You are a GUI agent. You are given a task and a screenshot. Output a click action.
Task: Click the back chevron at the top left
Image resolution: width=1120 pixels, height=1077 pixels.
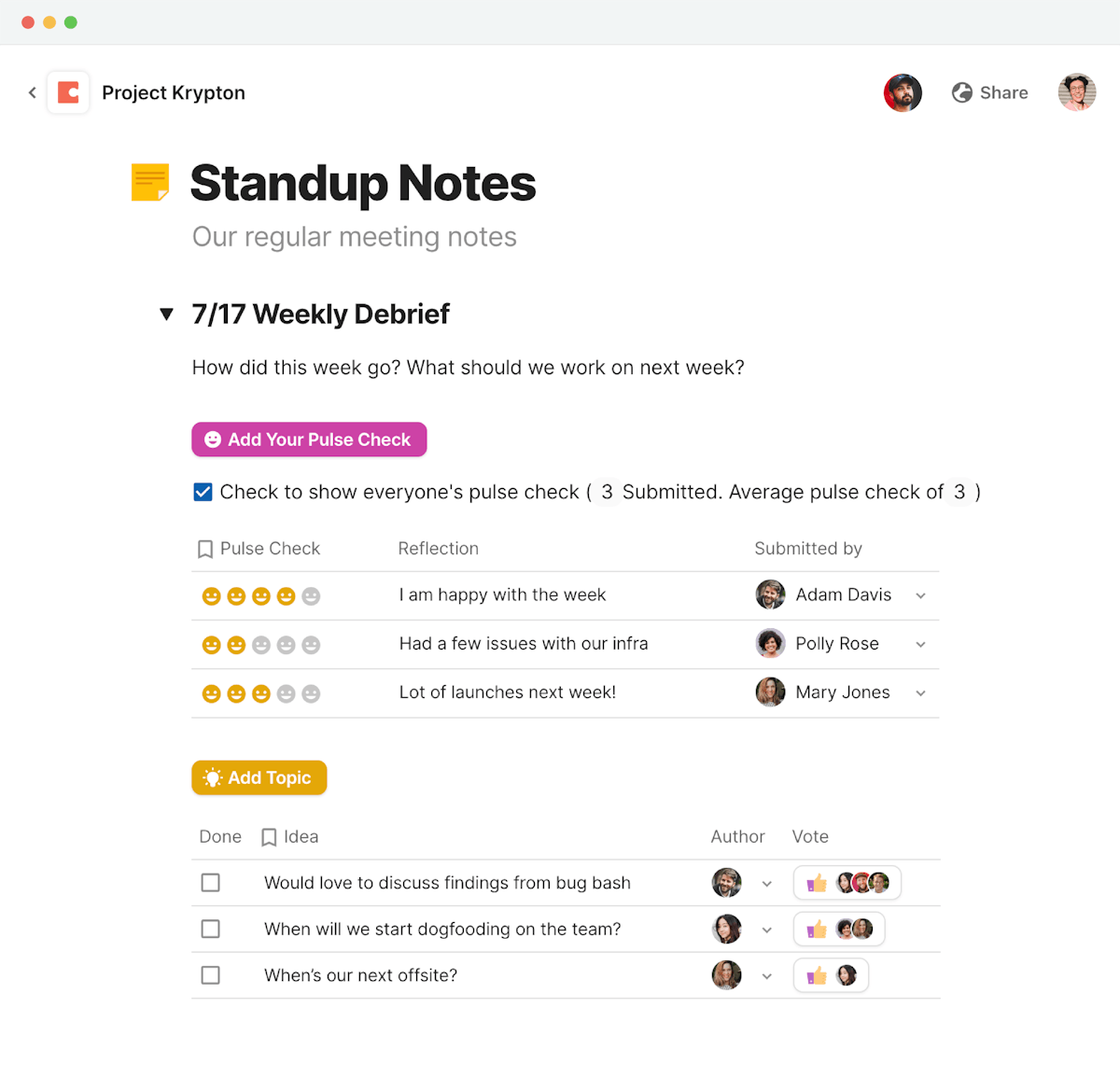[x=32, y=92]
